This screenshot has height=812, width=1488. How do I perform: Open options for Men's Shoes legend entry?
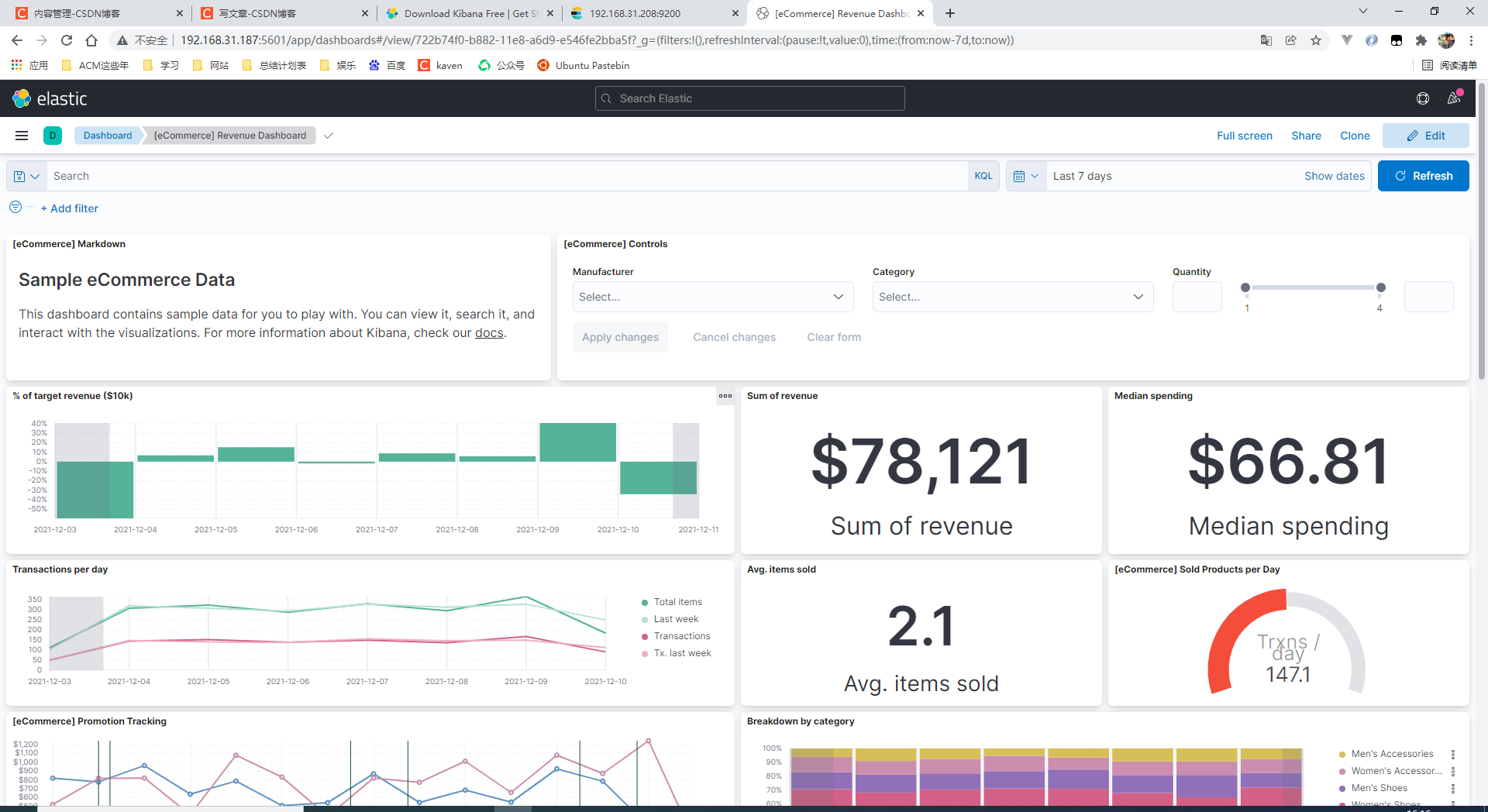(1453, 788)
